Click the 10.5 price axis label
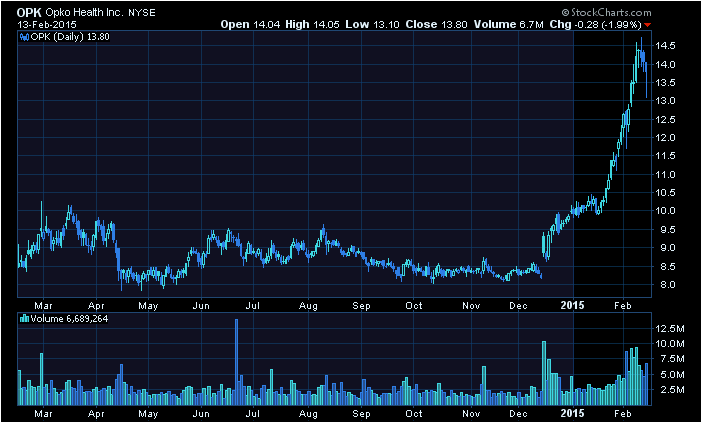 point(667,193)
